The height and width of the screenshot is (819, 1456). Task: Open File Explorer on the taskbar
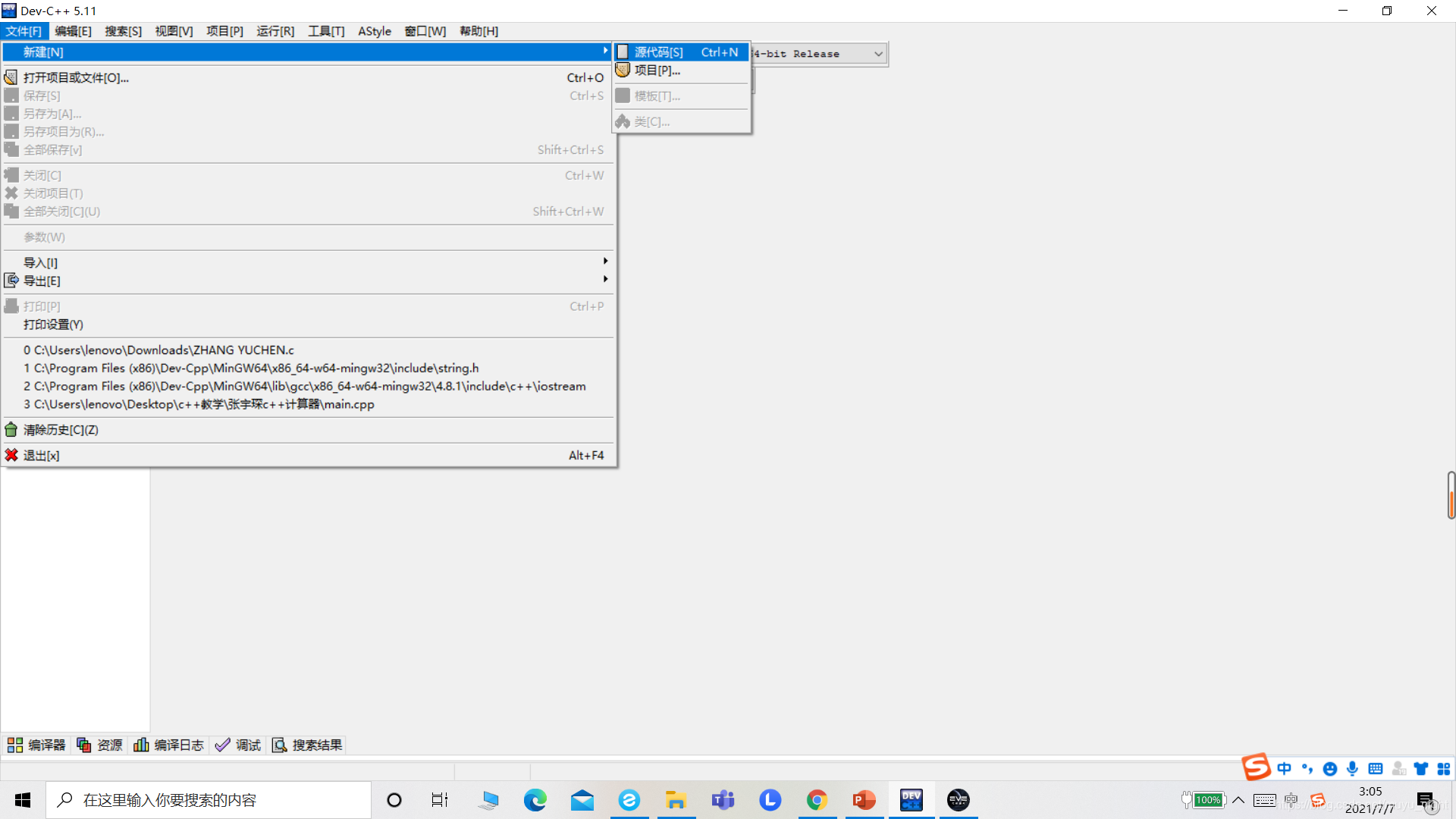point(676,800)
